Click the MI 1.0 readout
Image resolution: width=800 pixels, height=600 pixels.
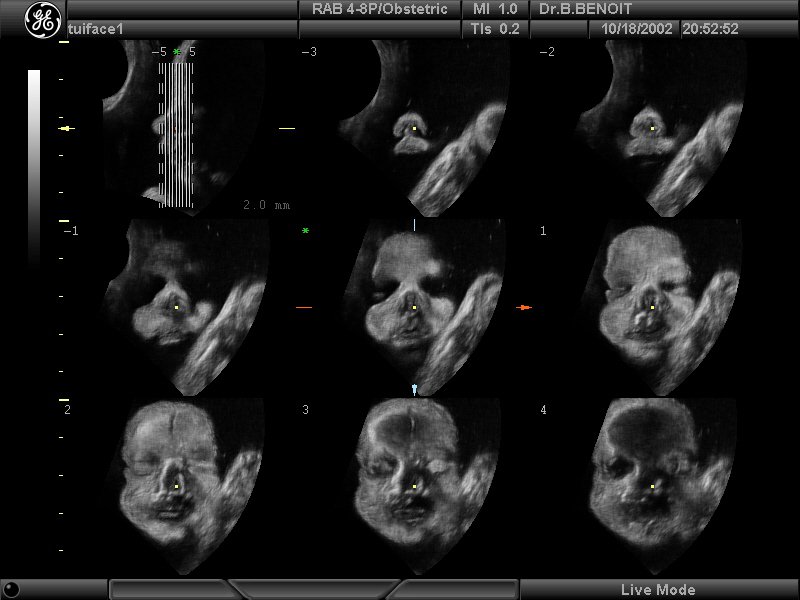[495, 9]
